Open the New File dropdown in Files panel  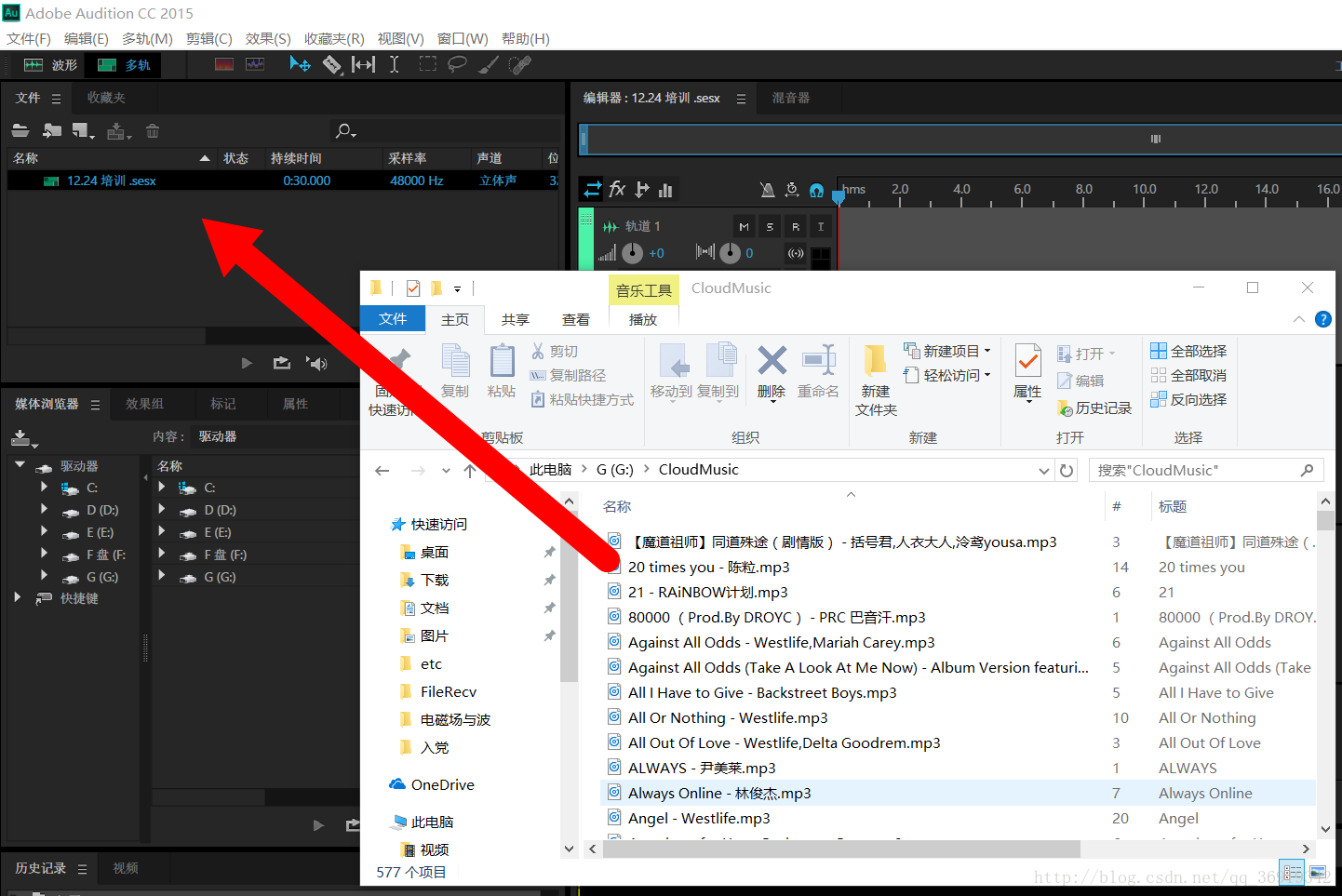coord(84,131)
